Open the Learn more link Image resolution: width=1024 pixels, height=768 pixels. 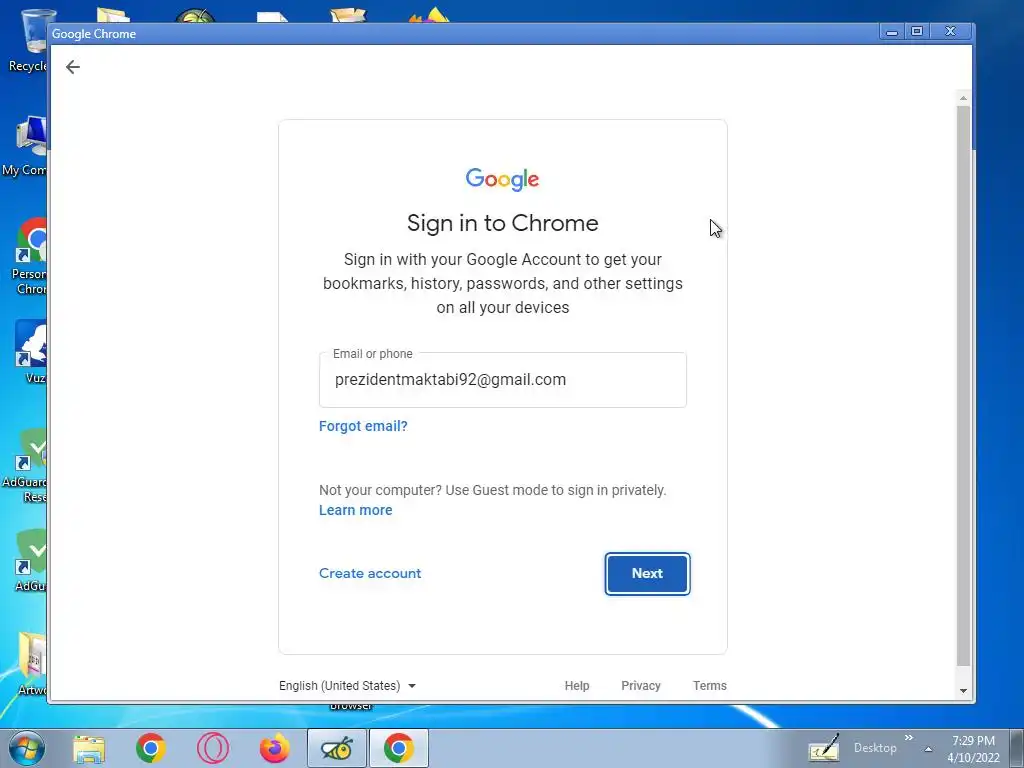(355, 510)
